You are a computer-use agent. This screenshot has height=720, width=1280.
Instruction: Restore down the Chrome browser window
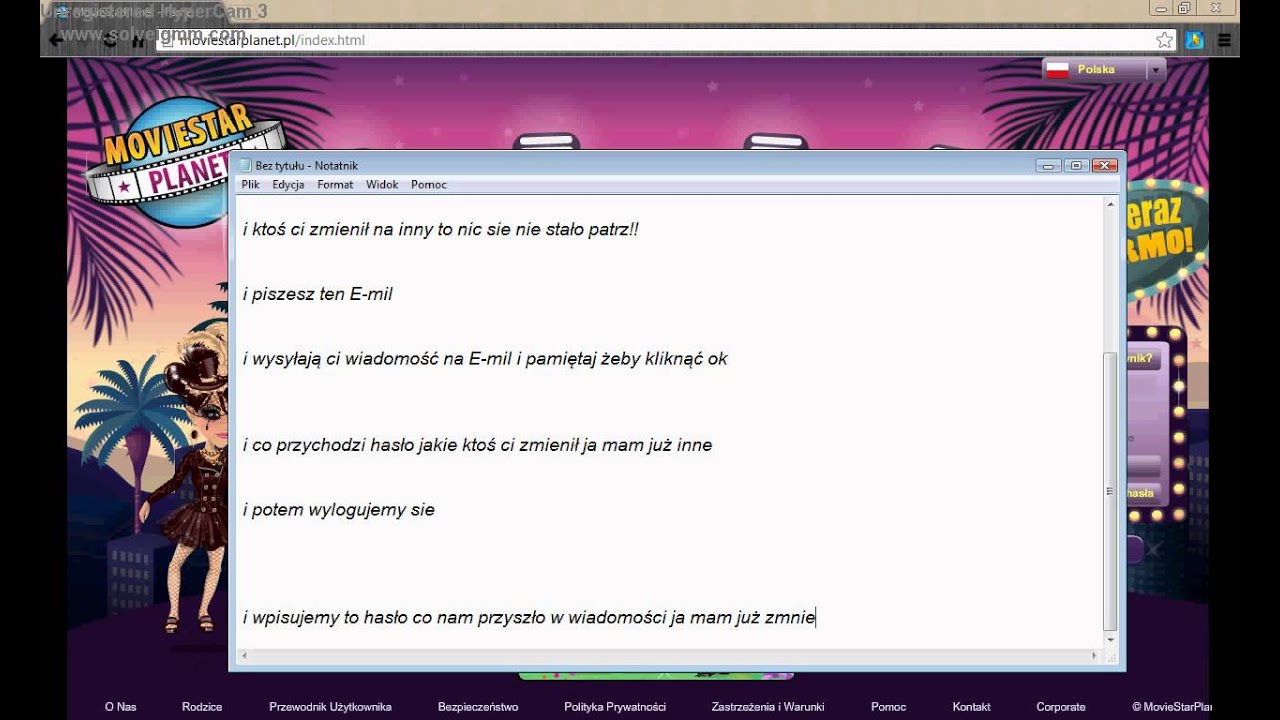(x=1184, y=9)
